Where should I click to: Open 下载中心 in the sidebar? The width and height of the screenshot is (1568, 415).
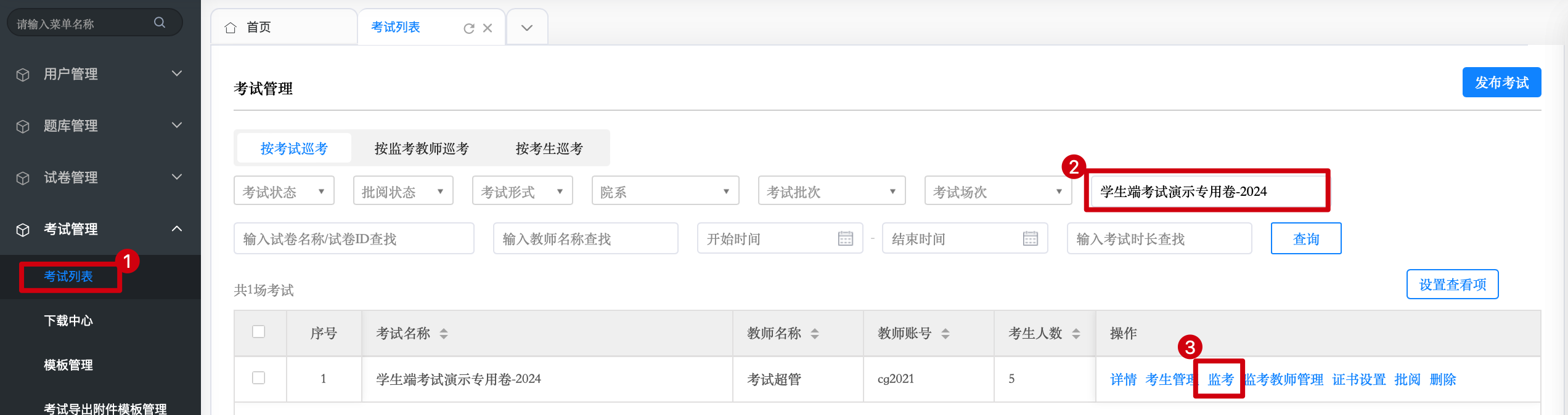68,321
